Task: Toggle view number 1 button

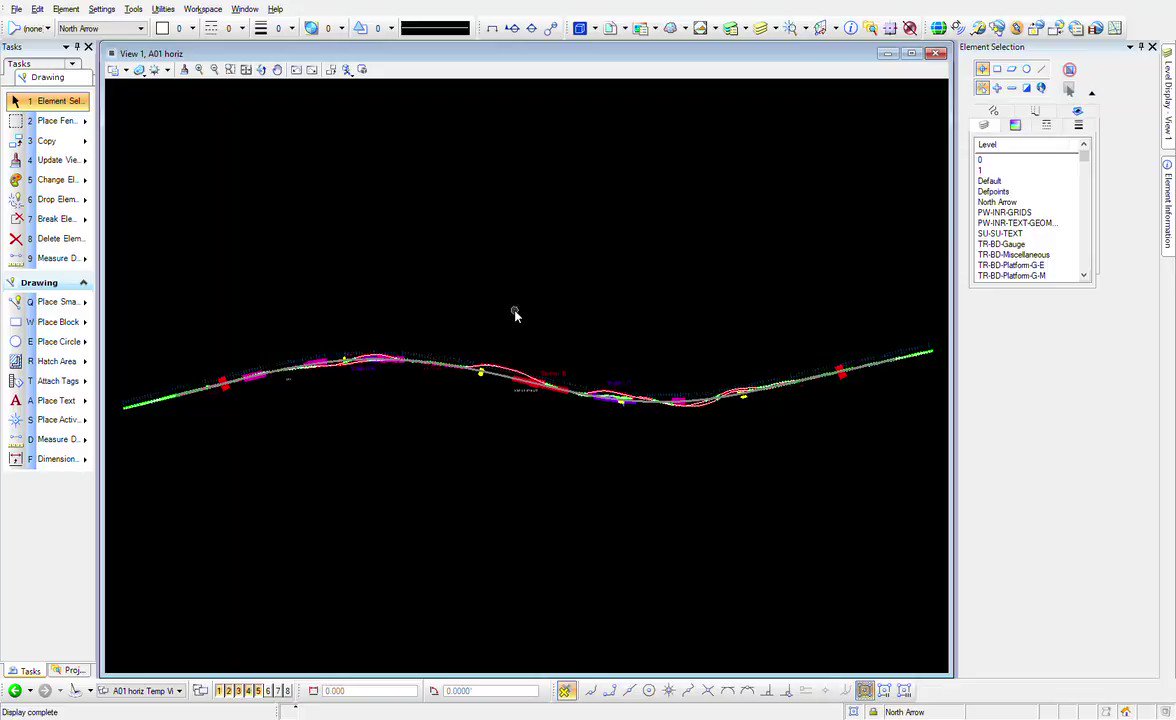Action: (219, 691)
